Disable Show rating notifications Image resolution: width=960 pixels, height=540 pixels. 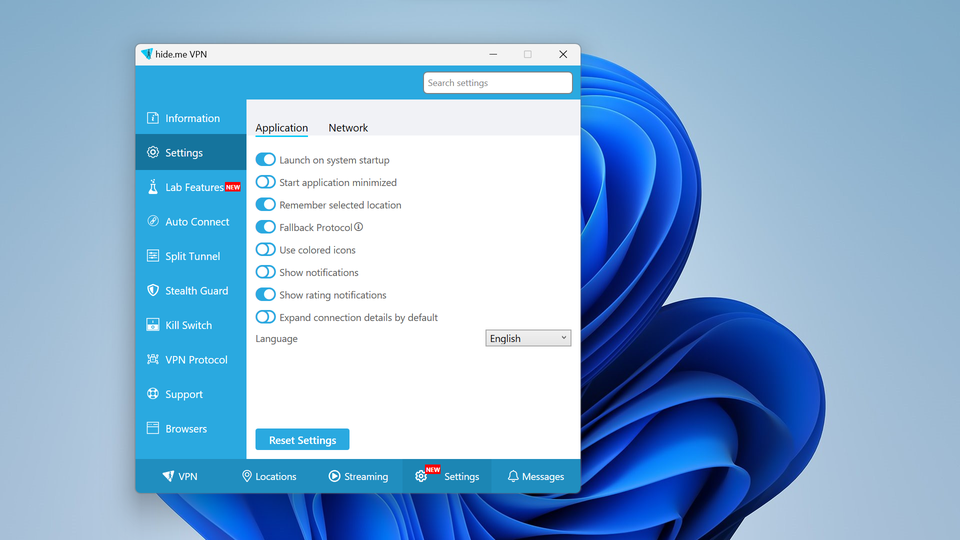(265, 294)
